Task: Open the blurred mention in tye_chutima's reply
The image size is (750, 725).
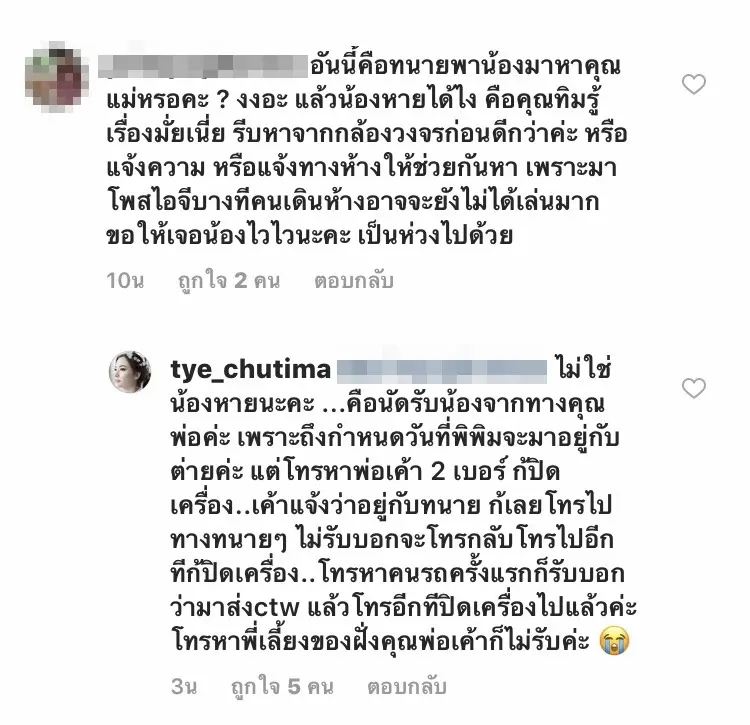Action: point(442,371)
